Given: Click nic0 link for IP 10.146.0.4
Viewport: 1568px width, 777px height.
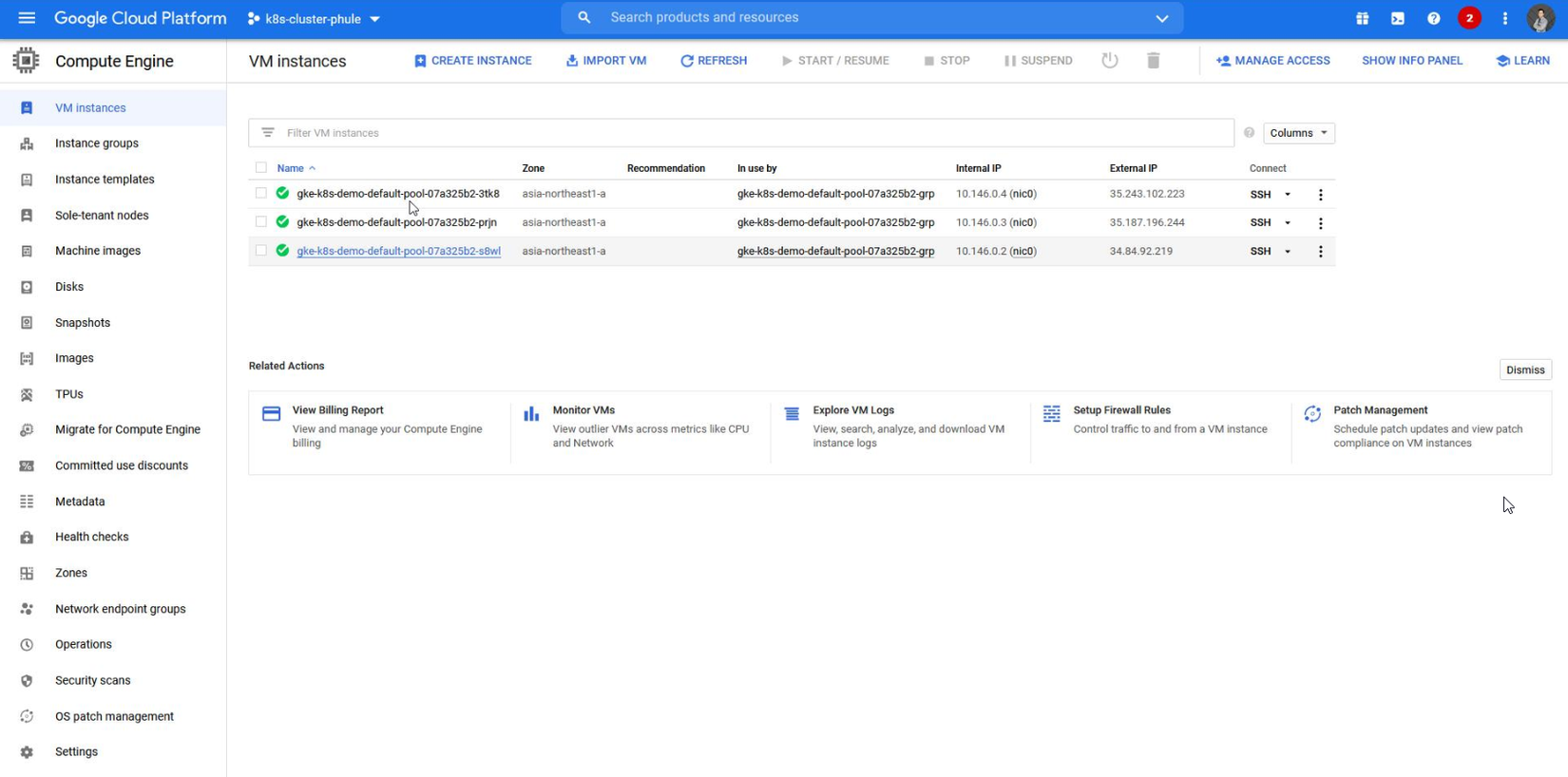Looking at the screenshot, I should pyautogui.click(x=1023, y=194).
